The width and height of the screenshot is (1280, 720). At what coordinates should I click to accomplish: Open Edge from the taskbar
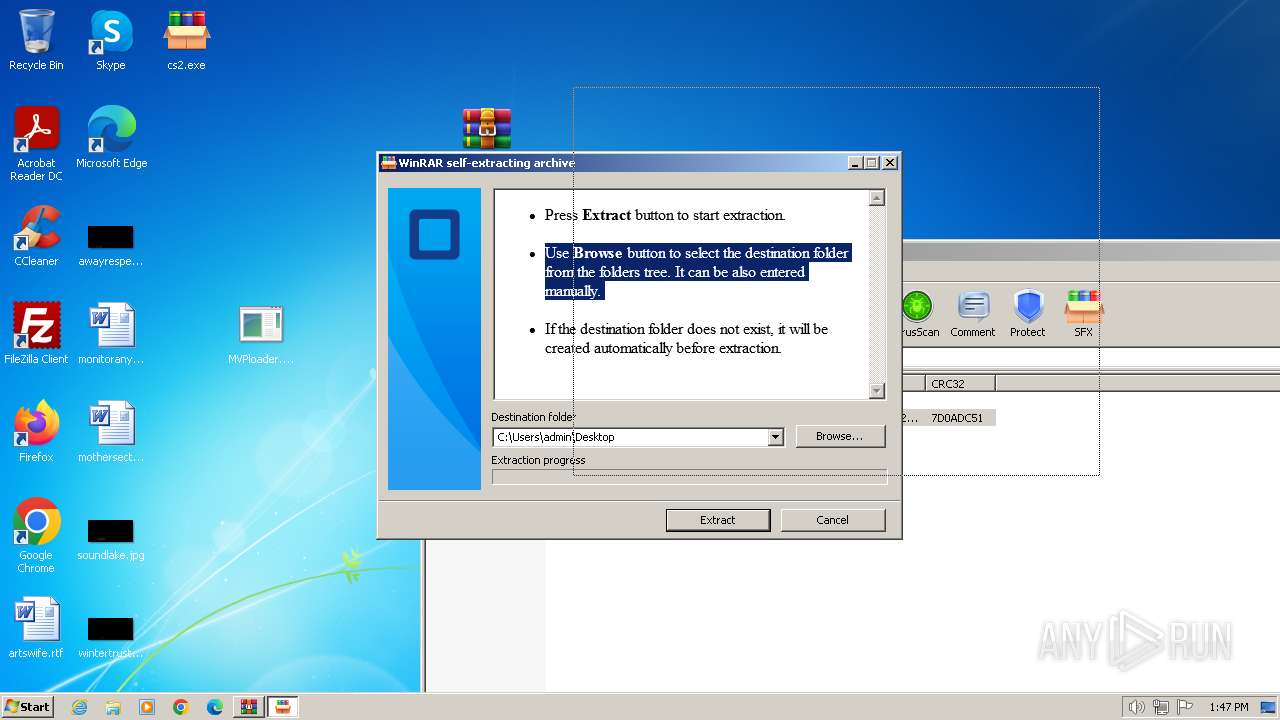pos(215,707)
